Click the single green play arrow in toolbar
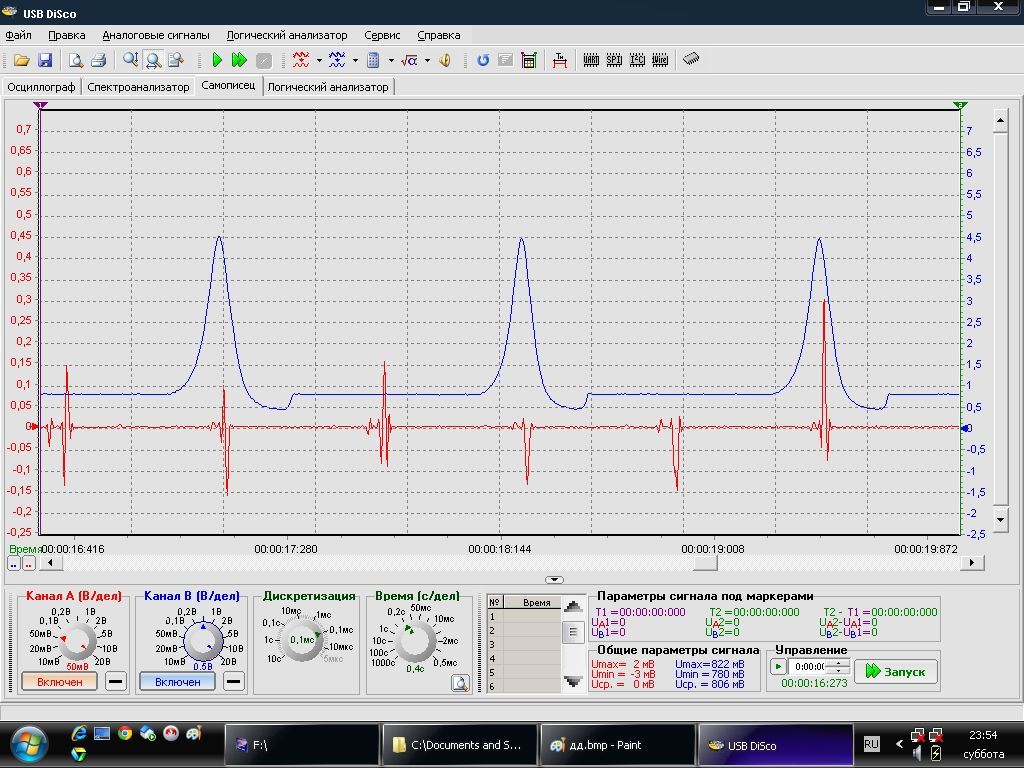Screen dimensions: 1024x768 [217, 60]
